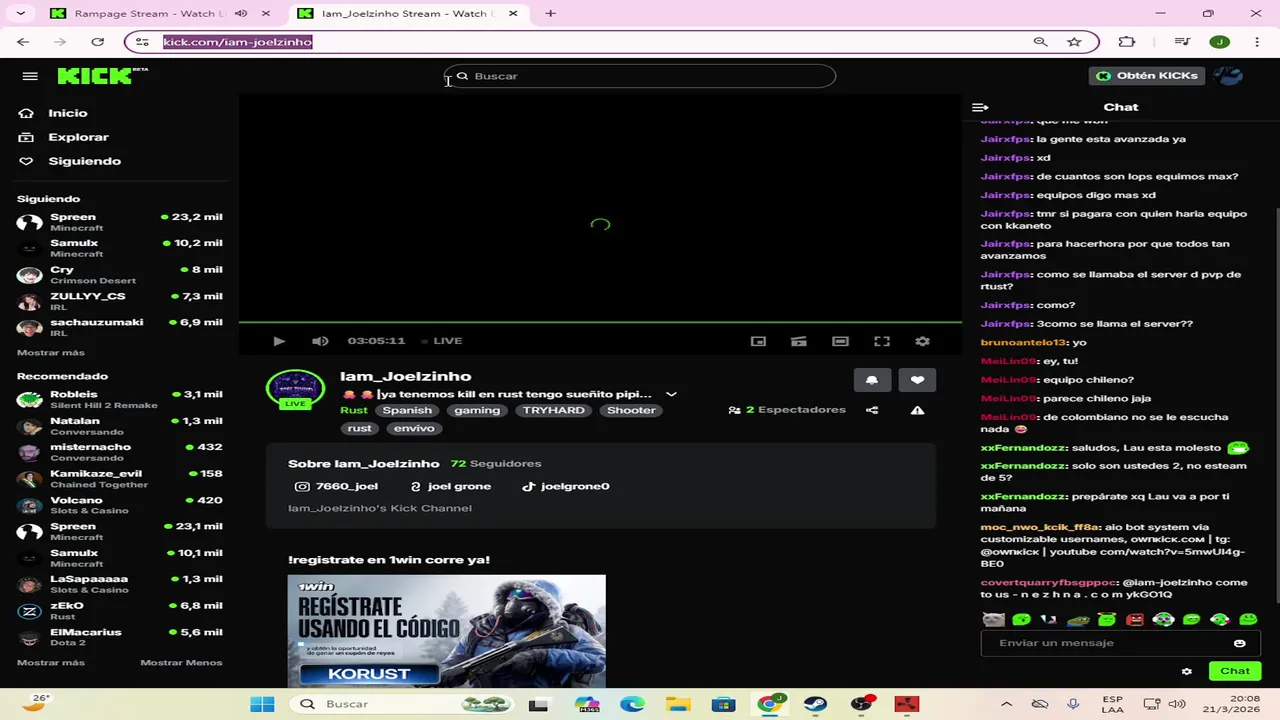Select the envivo tag

414,428
